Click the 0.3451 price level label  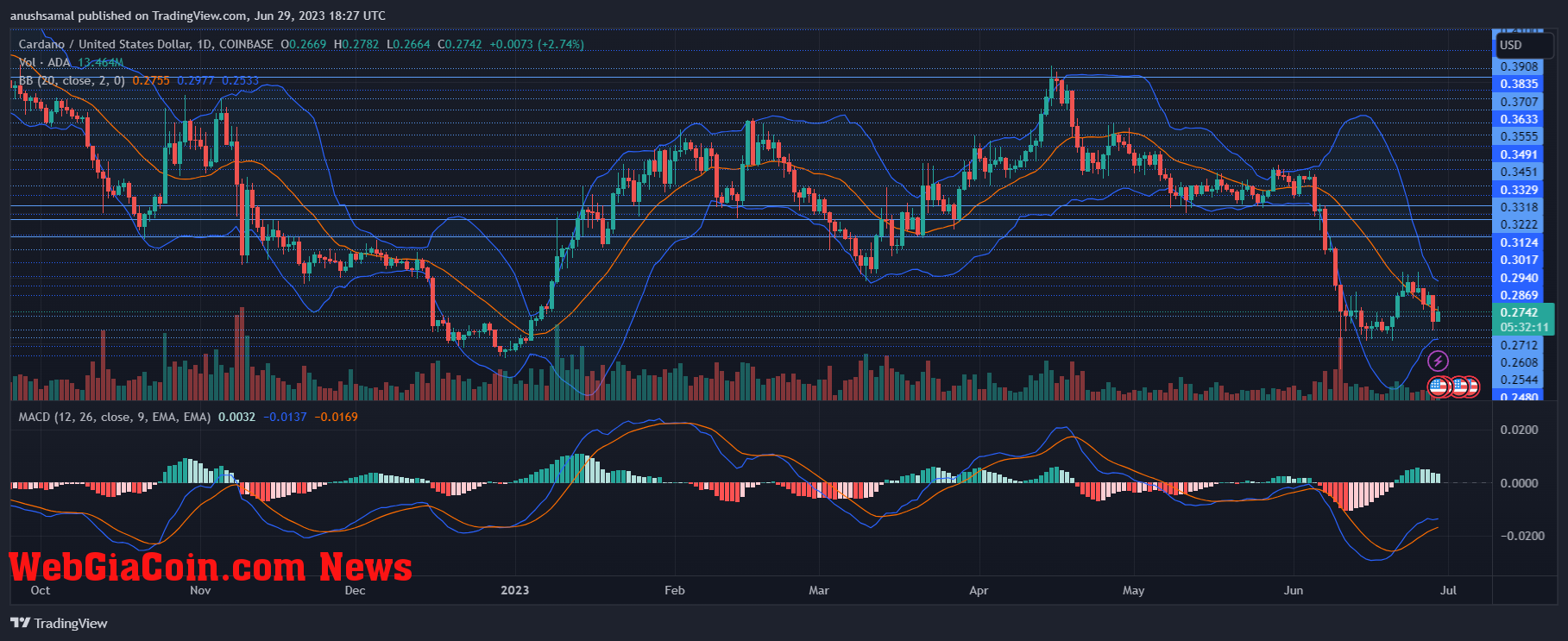[x=1519, y=172]
